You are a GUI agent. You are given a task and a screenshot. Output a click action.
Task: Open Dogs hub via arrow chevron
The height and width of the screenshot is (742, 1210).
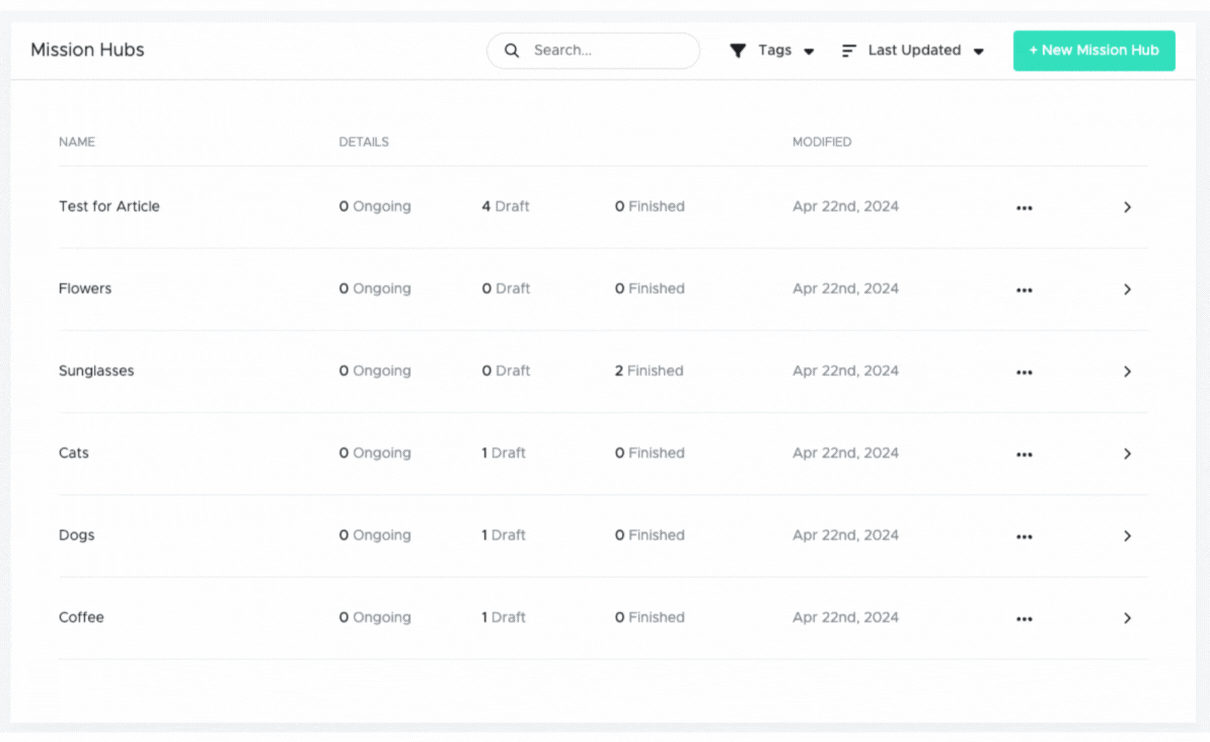(x=1127, y=536)
